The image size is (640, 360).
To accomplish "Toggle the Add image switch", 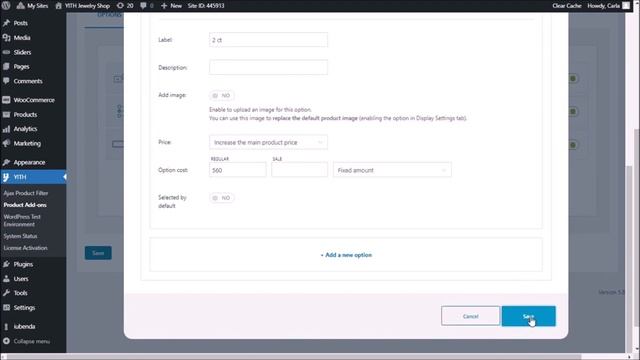I will (x=222, y=95).
